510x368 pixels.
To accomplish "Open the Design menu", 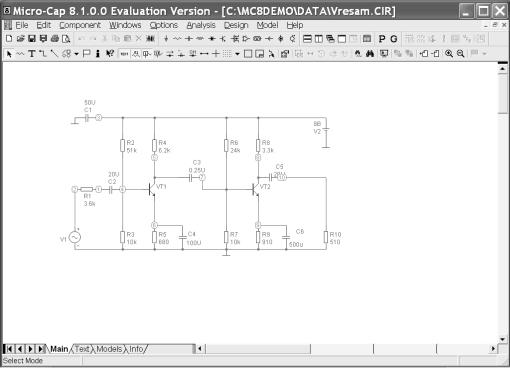I will tap(236, 25).
